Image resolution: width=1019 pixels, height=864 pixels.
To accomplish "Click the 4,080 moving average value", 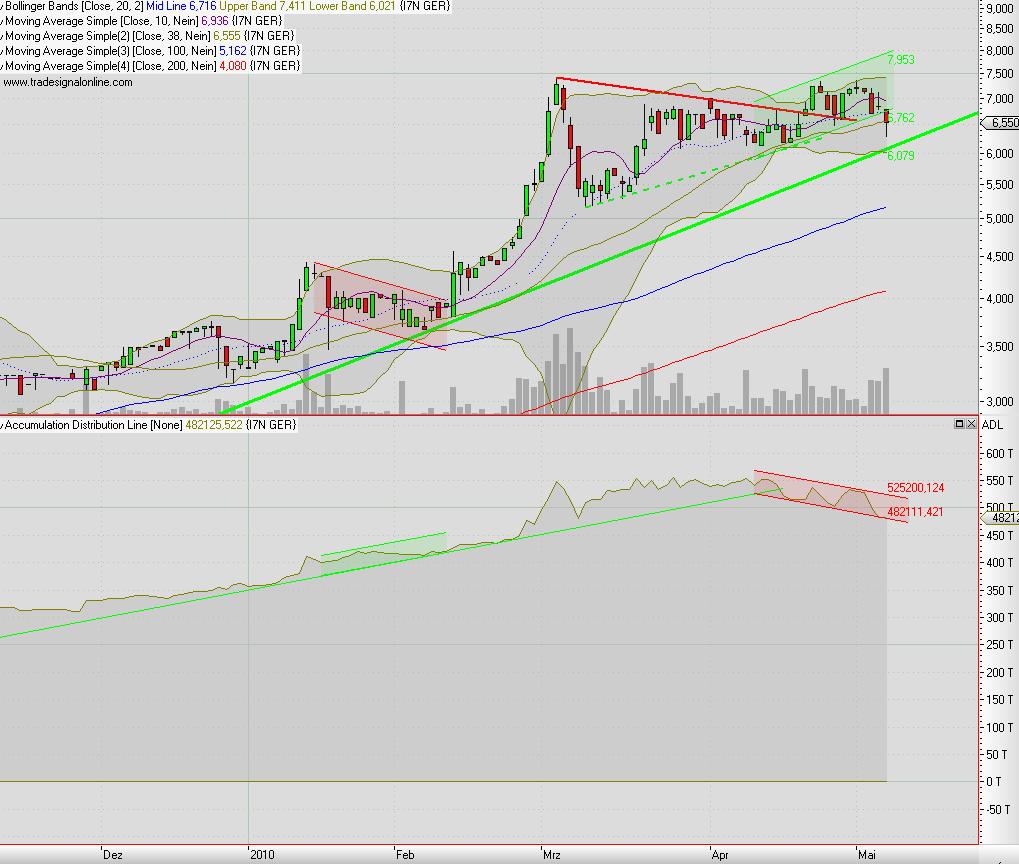I will tap(233, 66).
